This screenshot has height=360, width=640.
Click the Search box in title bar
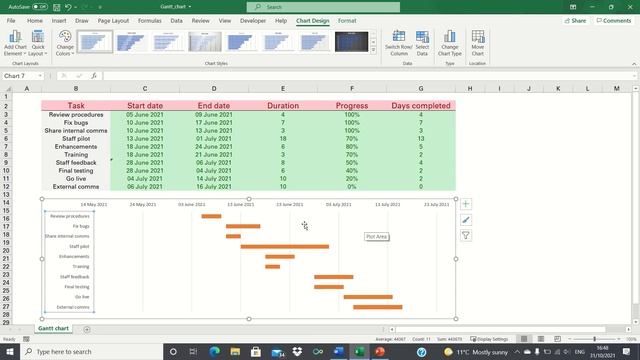click(323, 7)
